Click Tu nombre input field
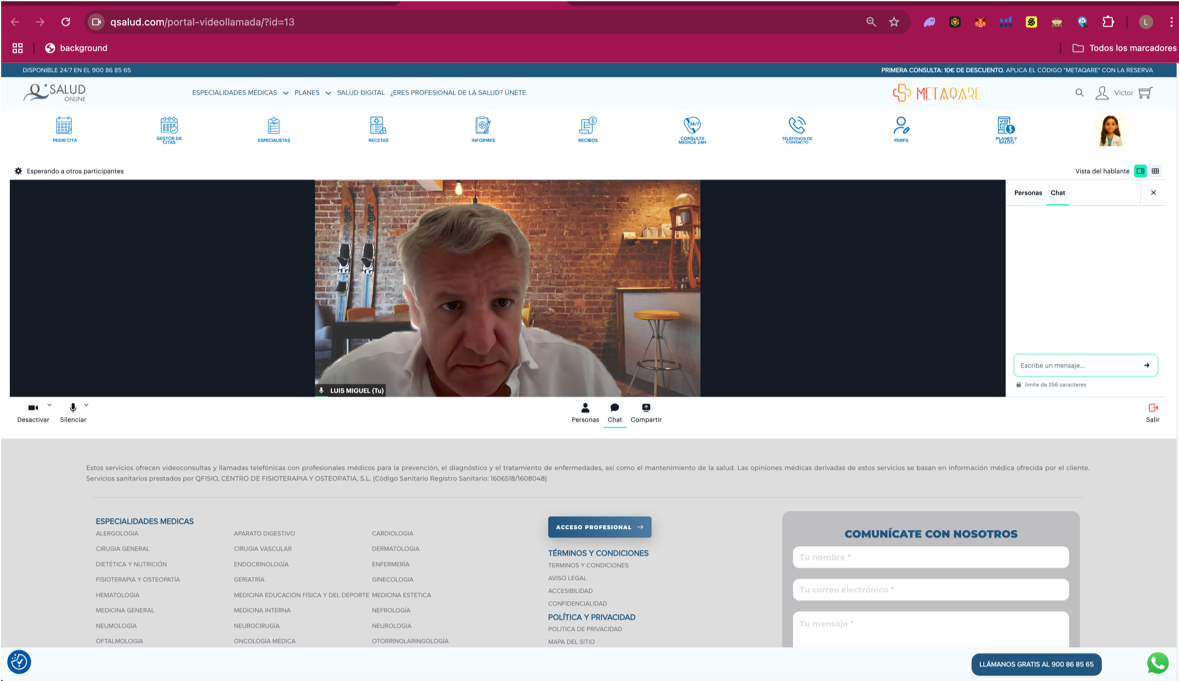1179x681 pixels. tap(930, 557)
